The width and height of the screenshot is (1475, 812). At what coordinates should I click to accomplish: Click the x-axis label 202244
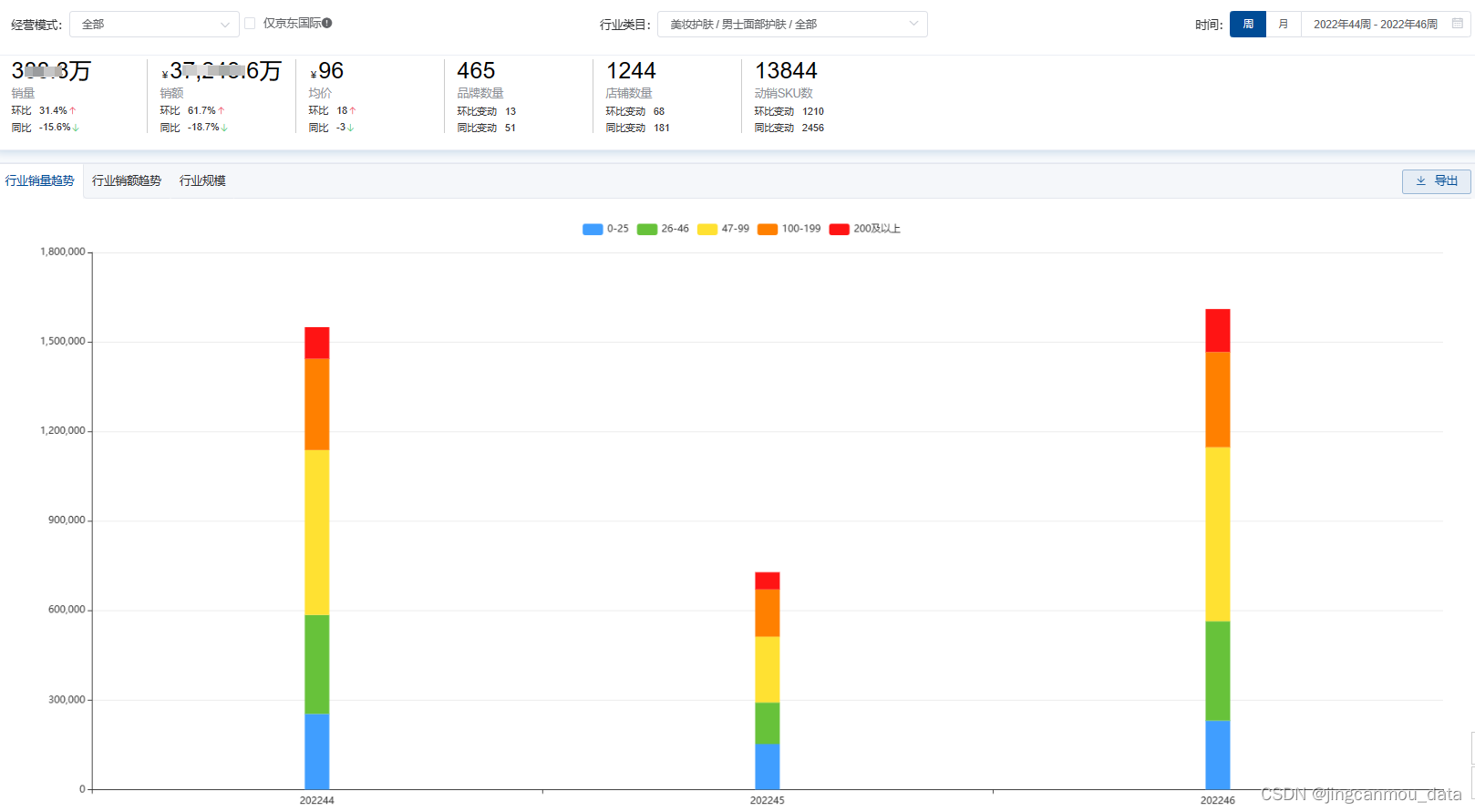click(x=317, y=800)
